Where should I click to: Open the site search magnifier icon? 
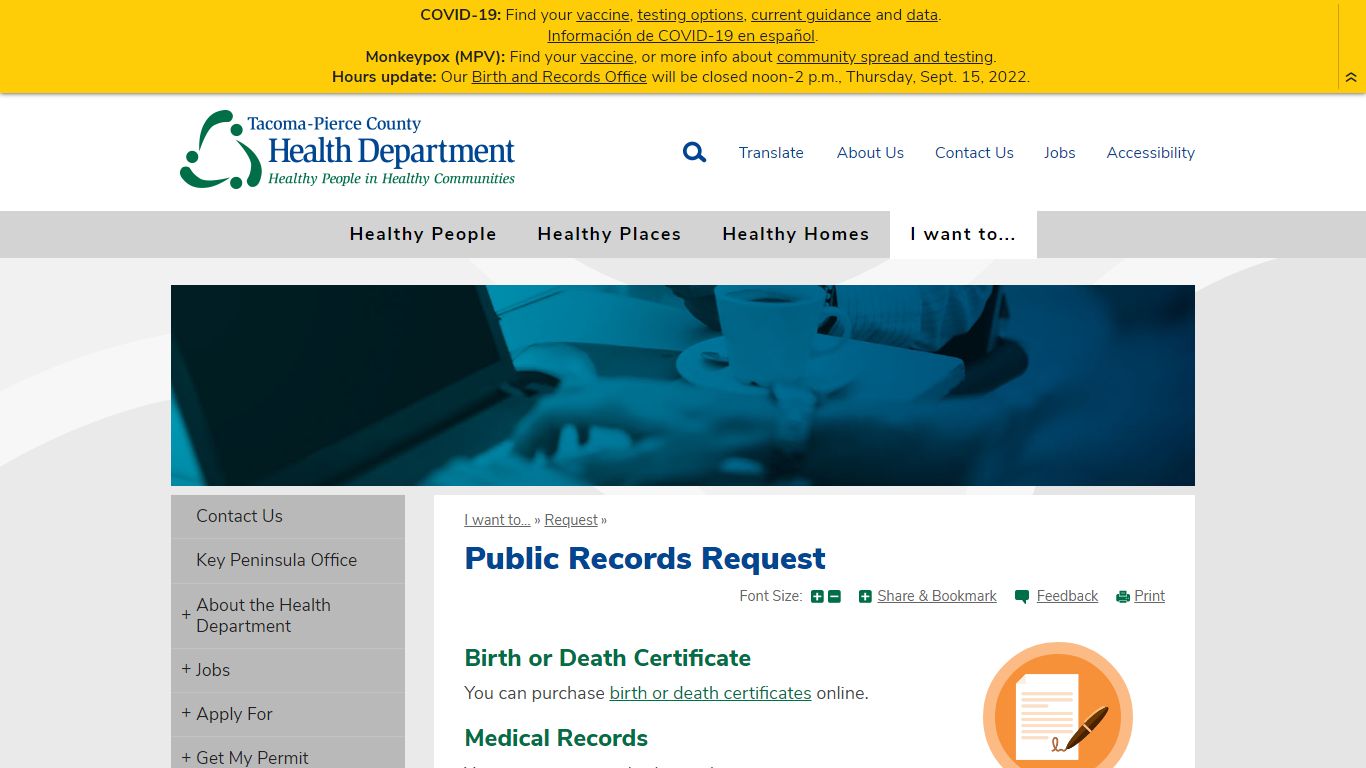694,152
